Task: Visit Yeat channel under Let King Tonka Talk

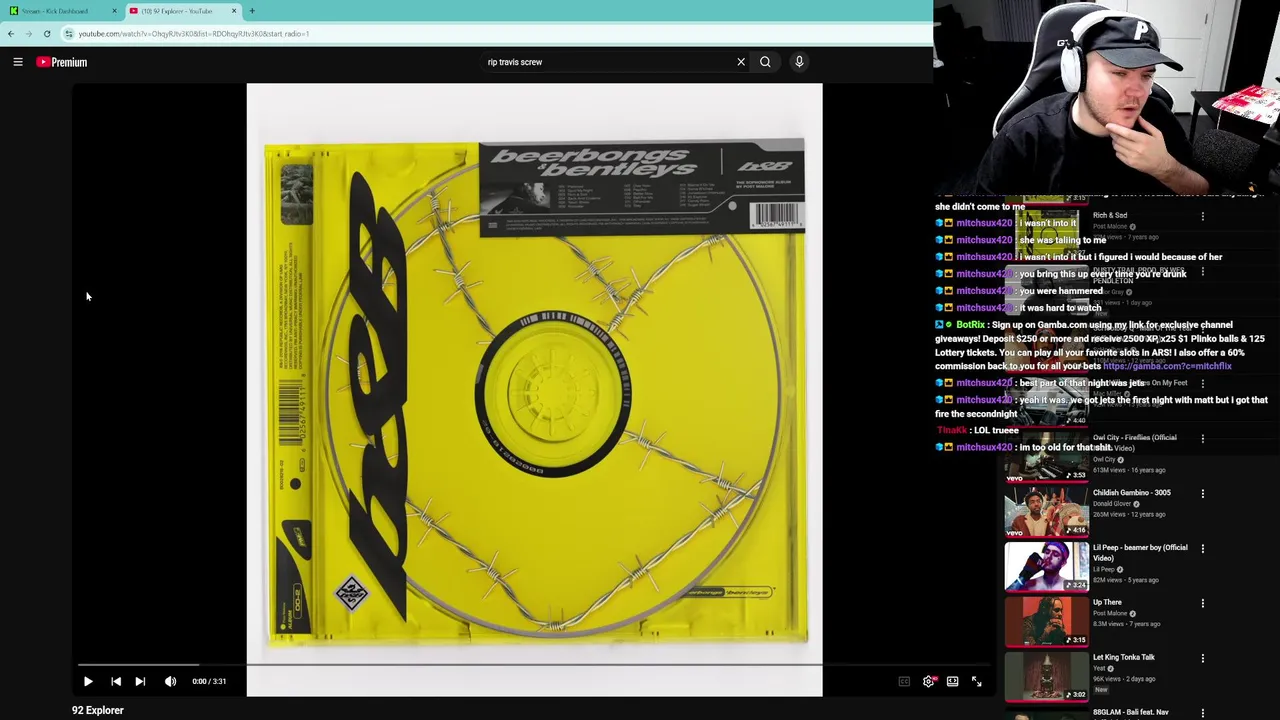Action: pyautogui.click(x=1099, y=669)
